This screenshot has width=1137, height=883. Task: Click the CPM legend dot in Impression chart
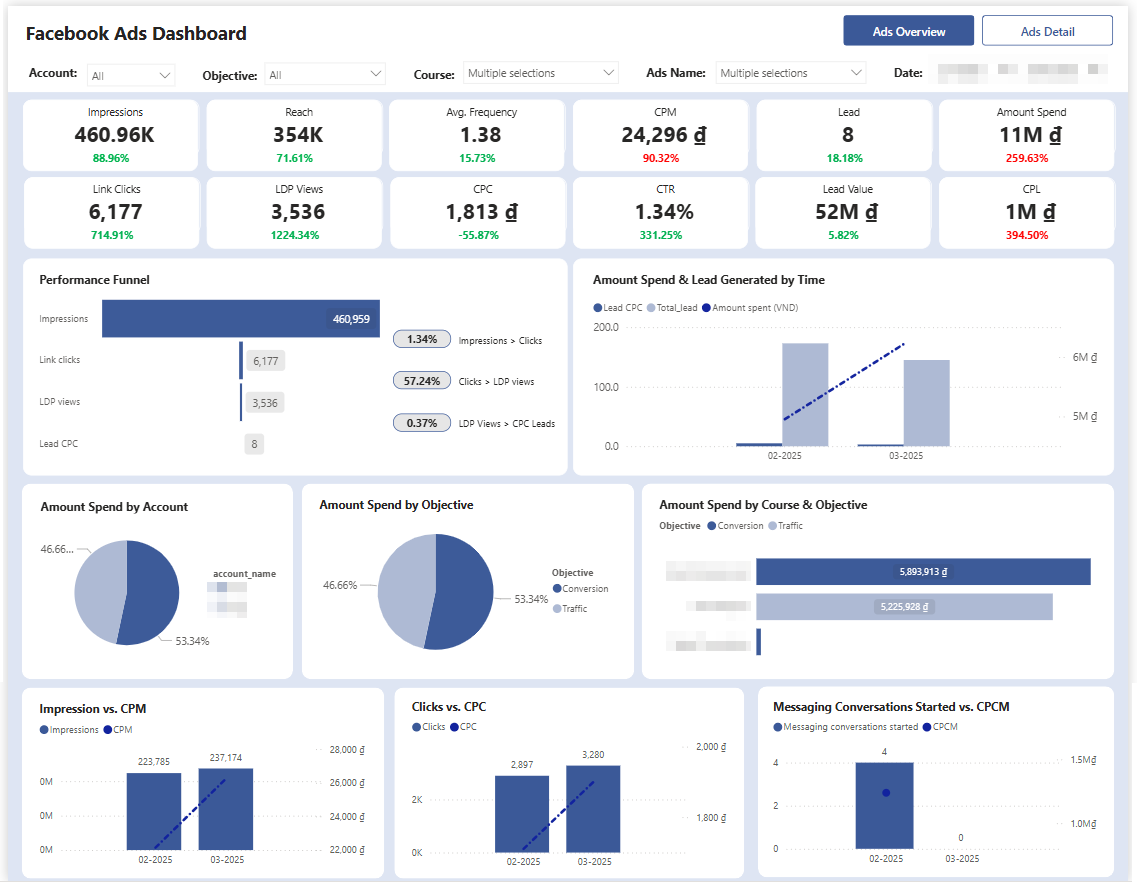pyautogui.click(x=108, y=730)
